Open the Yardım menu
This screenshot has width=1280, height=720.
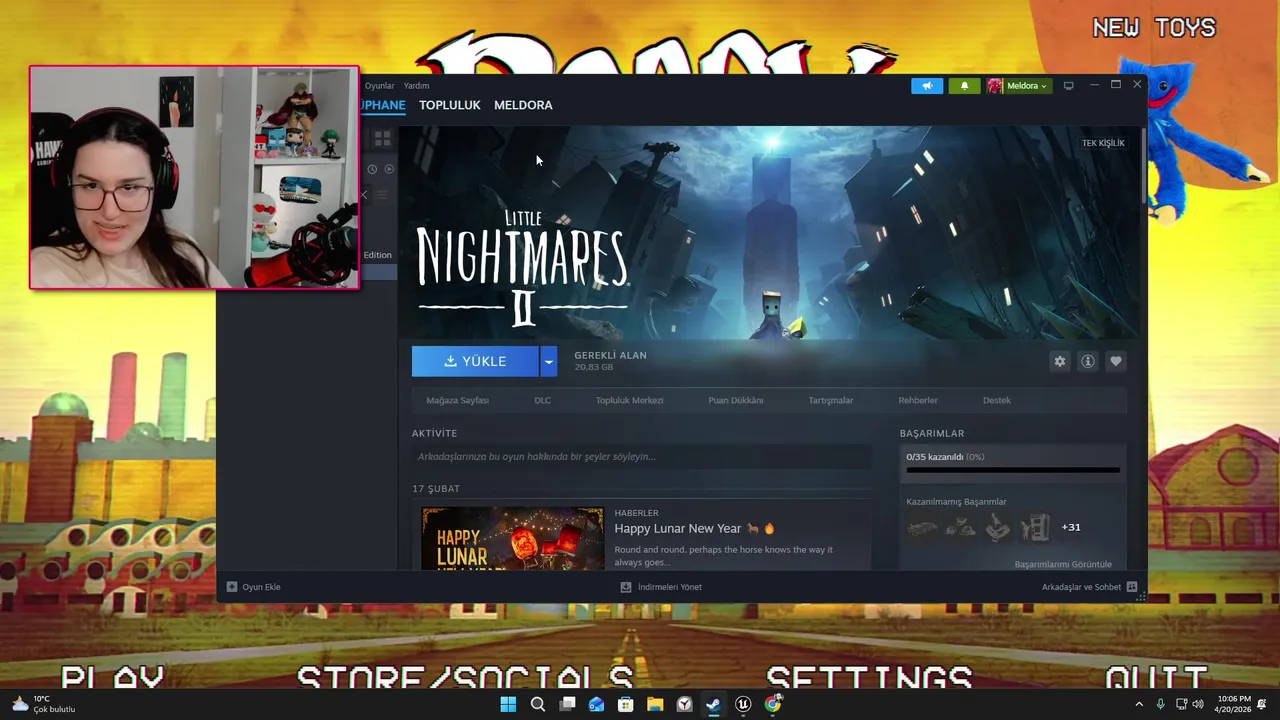coord(416,86)
